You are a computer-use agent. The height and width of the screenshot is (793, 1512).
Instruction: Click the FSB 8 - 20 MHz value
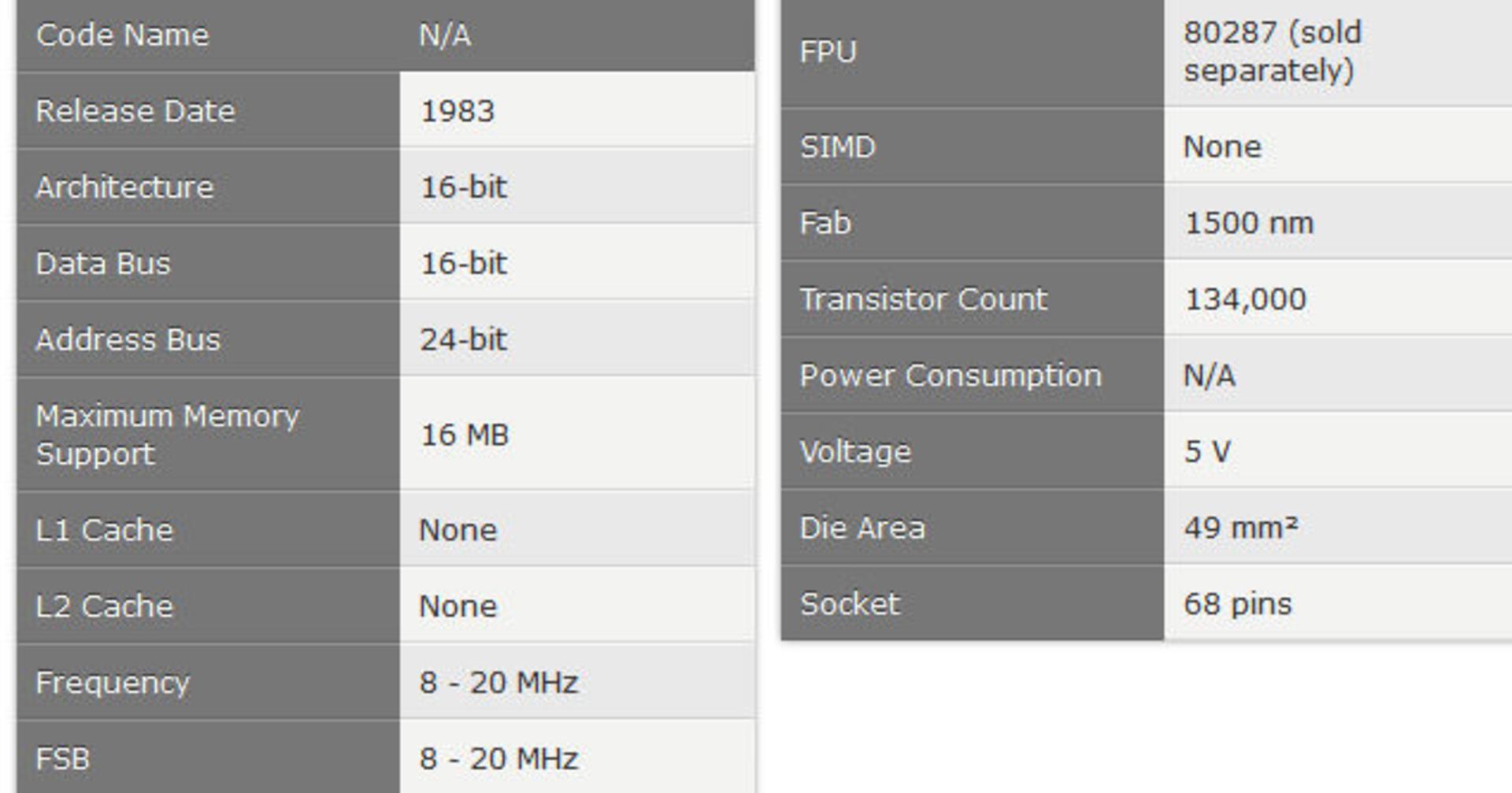point(499,759)
